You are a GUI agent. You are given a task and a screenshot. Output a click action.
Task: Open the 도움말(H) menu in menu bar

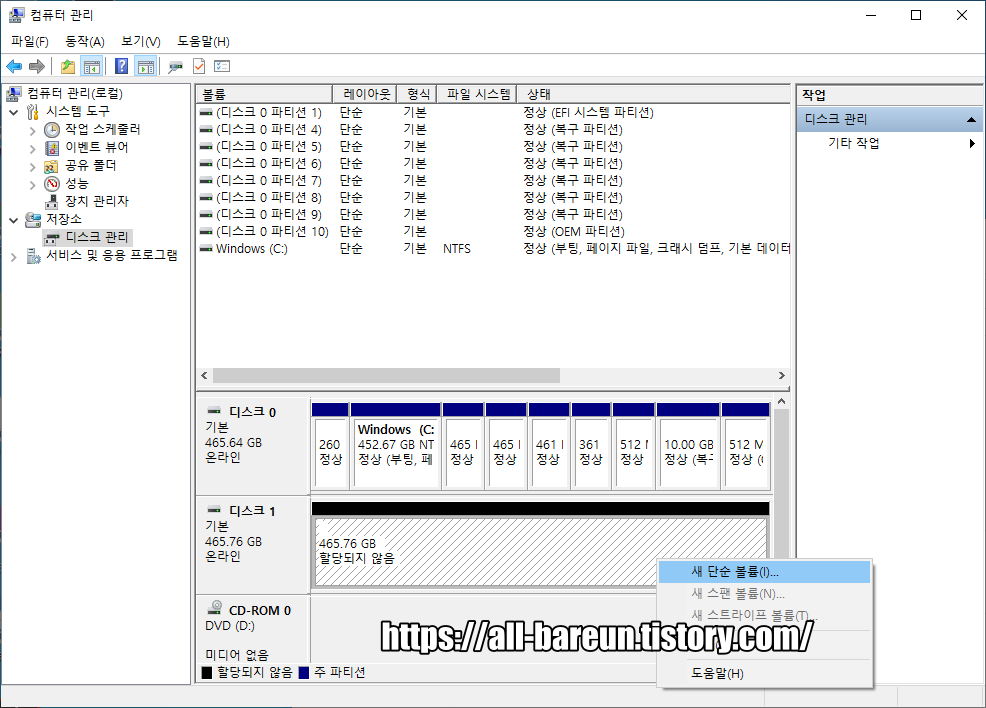(203, 41)
